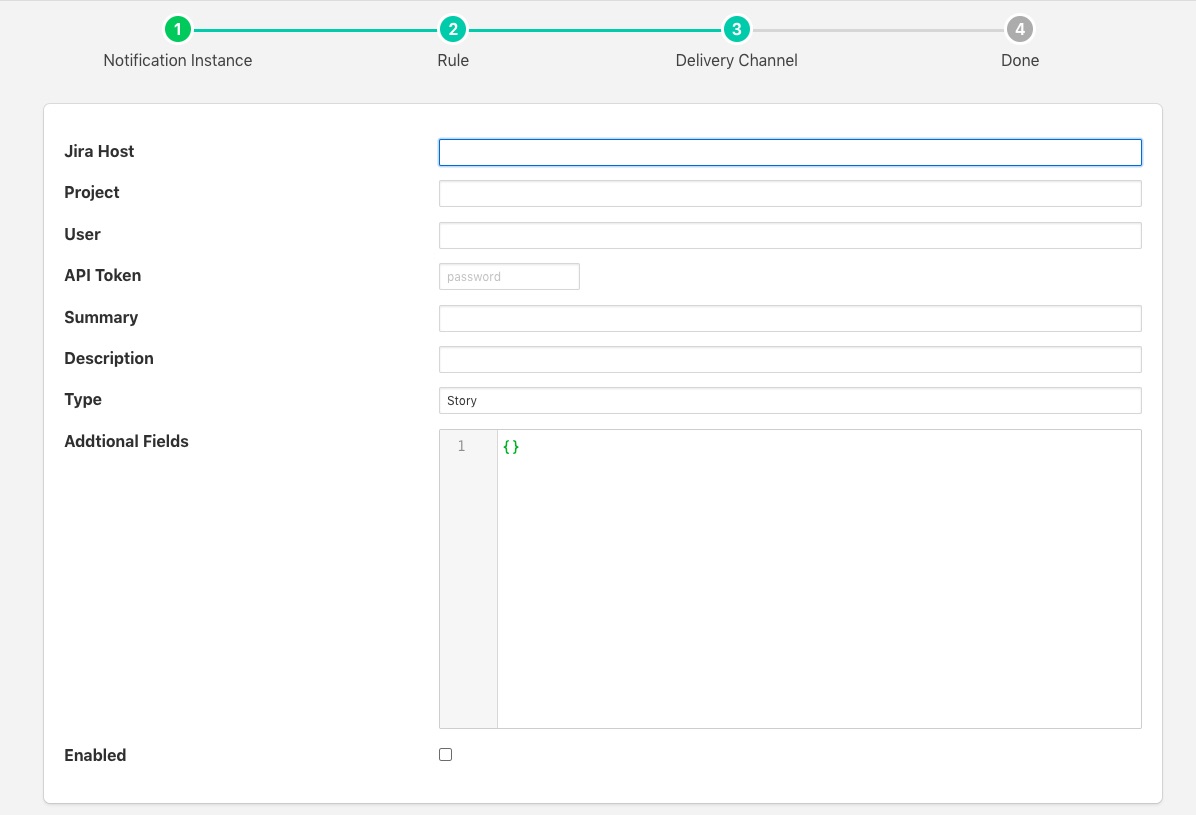Click the Jira Host label
This screenshot has width=1196, height=815.
click(99, 151)
